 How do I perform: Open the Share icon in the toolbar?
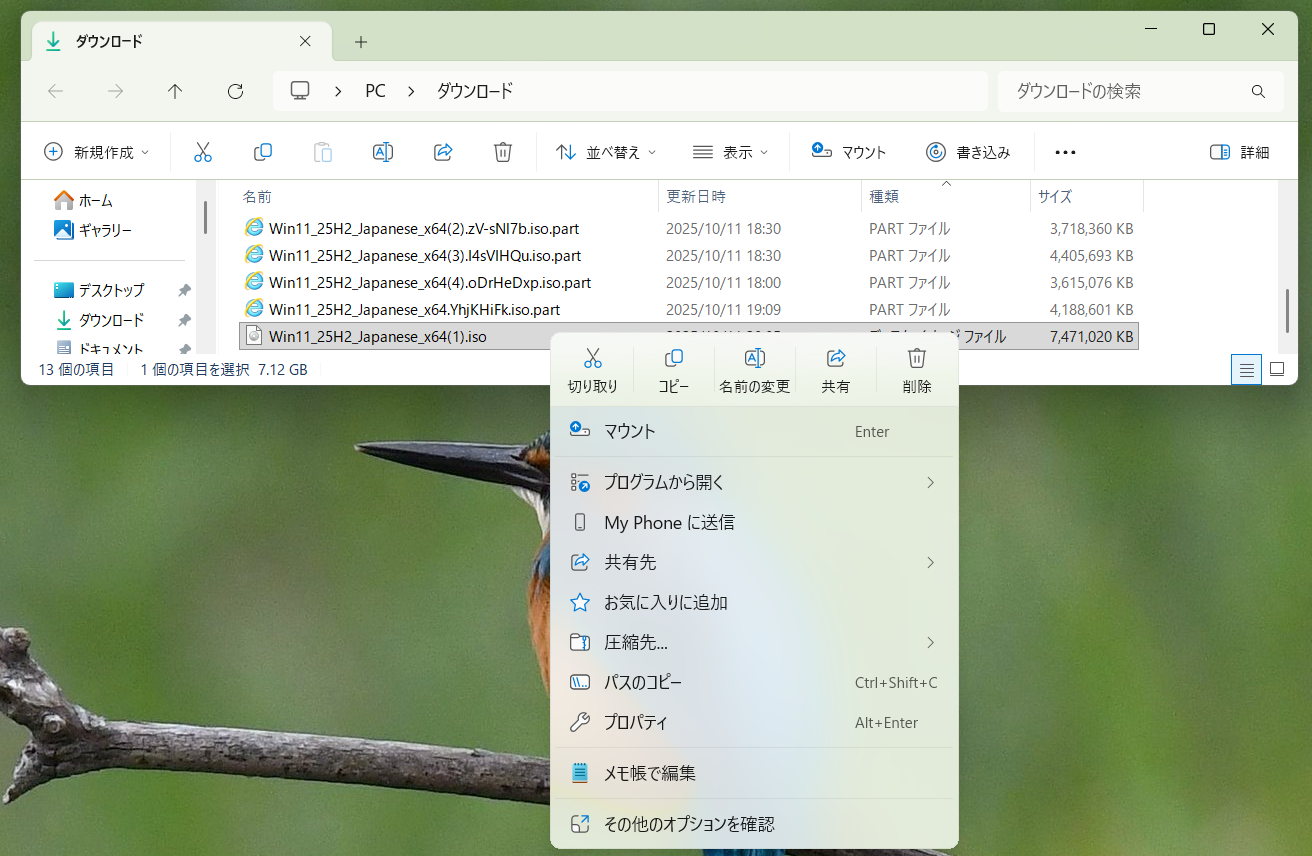[442, 151]
